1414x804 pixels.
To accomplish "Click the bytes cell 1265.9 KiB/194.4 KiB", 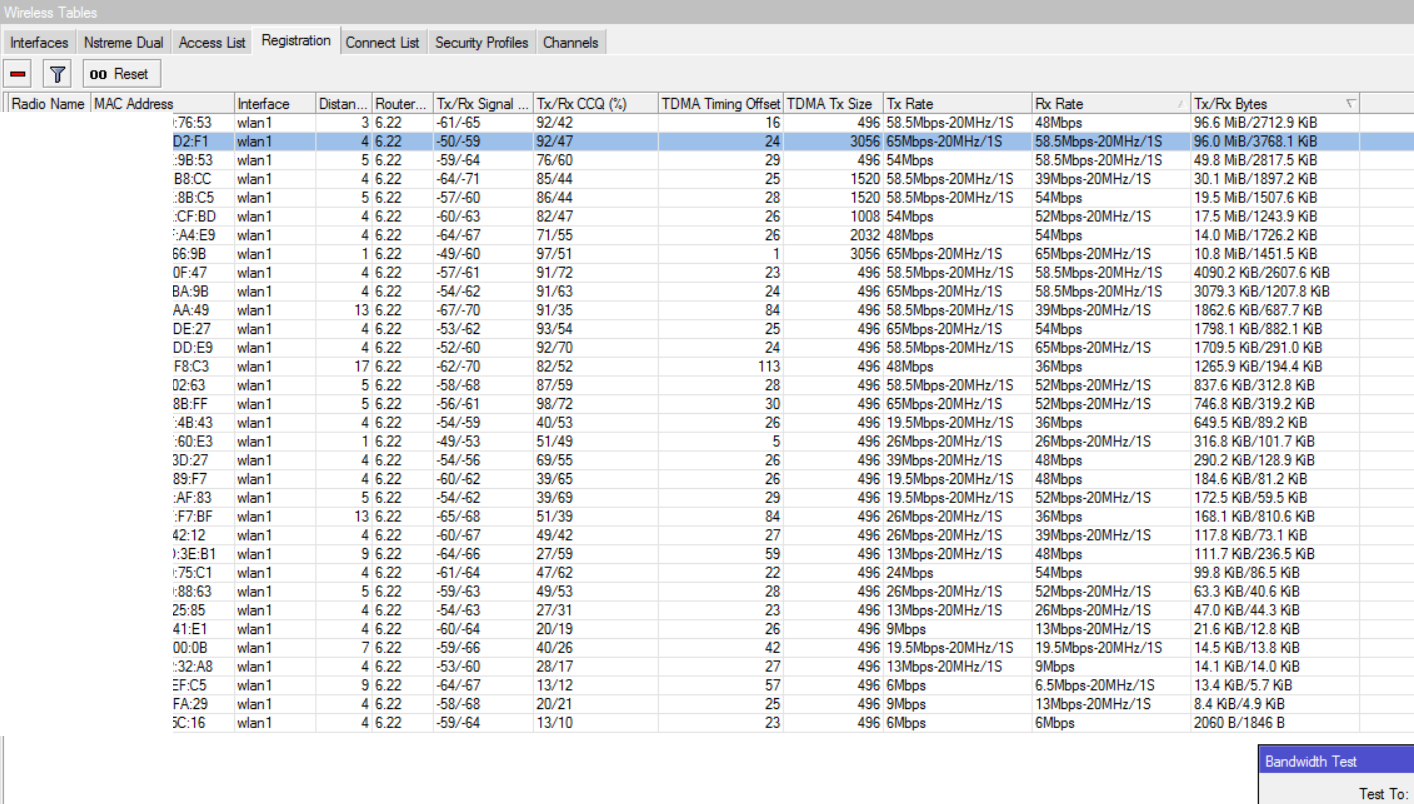I will (x=1257, y=366).
